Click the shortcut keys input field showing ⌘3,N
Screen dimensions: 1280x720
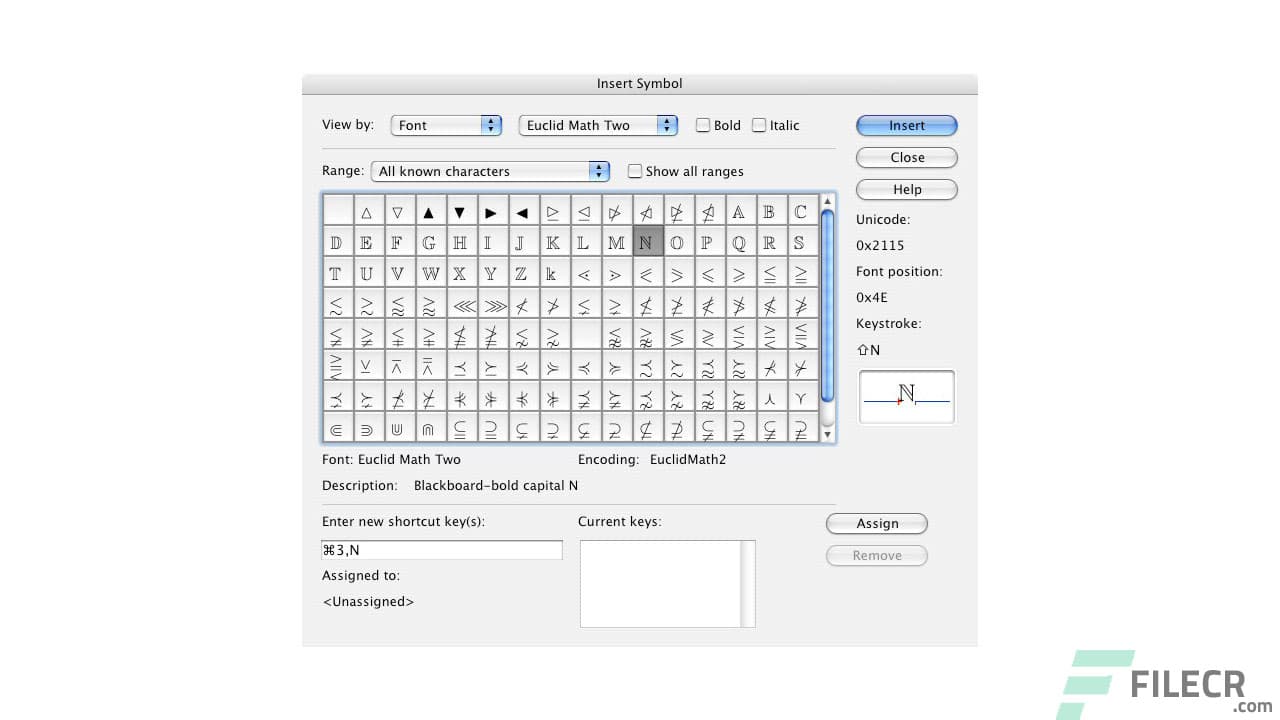tap(441, 549)
